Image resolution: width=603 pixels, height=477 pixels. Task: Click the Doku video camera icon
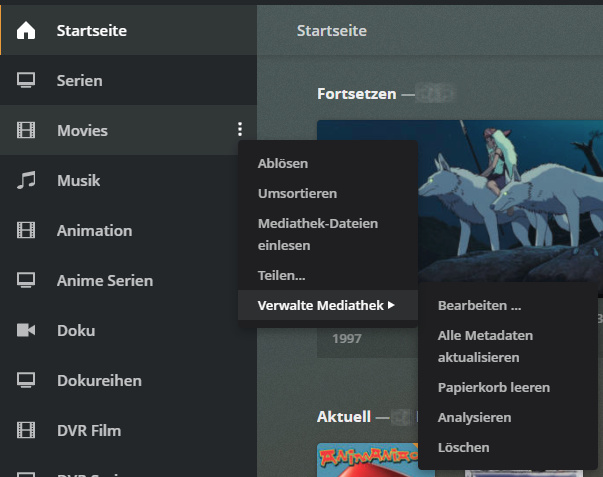point(26,330)
